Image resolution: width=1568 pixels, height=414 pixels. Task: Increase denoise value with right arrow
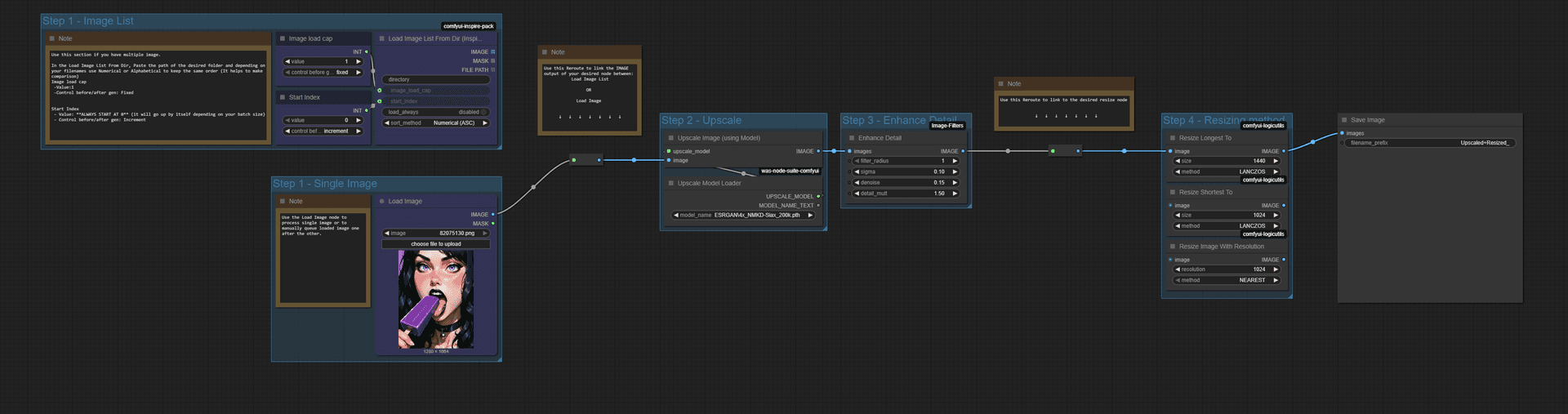pos(955,182)
